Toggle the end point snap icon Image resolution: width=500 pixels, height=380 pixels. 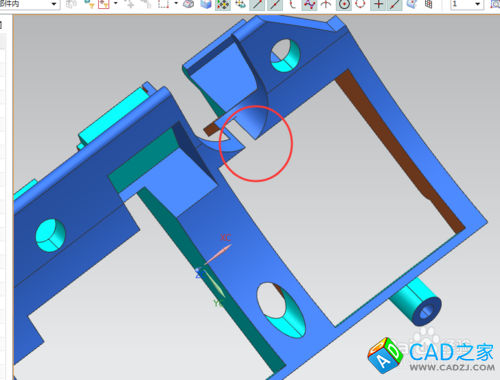tap(257, 5)
